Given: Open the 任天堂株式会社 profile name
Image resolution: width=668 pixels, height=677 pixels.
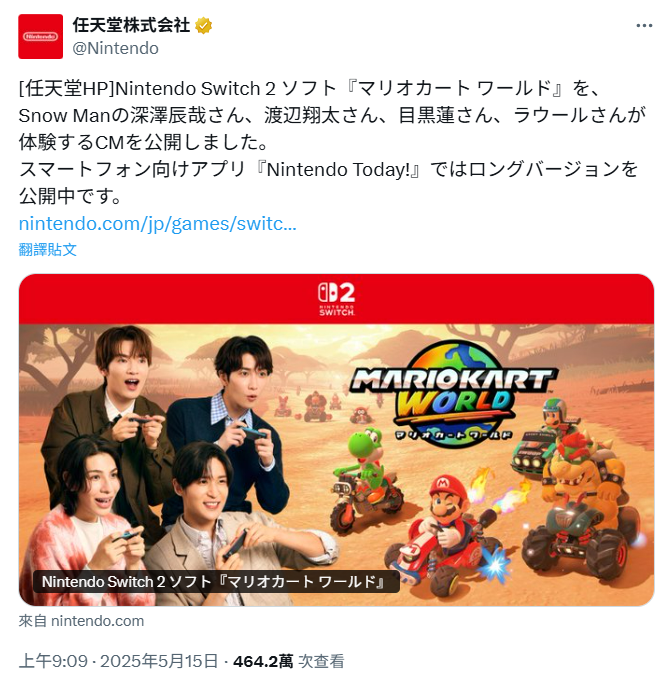Looking at the screenshot, I should coord(131,25).
